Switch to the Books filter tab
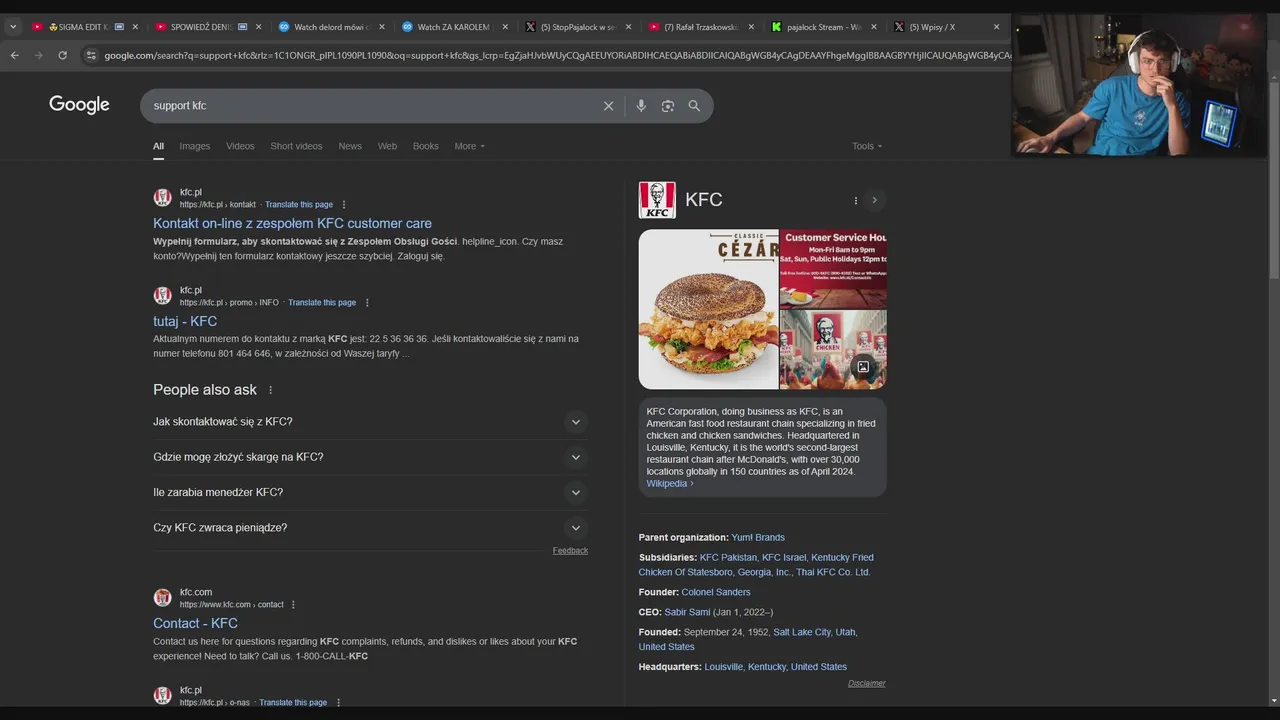The height and width of the screenshot is (720, 1280). pyautogui.click(x=426, y=146)
